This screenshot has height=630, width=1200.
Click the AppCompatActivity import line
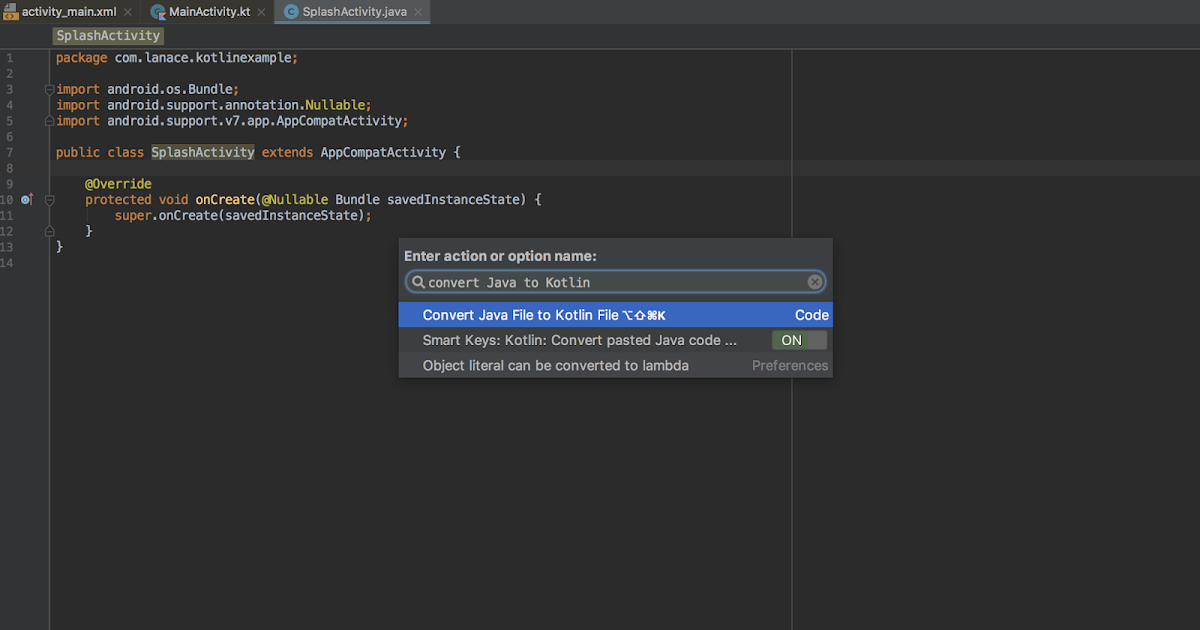tap(232, 121)
